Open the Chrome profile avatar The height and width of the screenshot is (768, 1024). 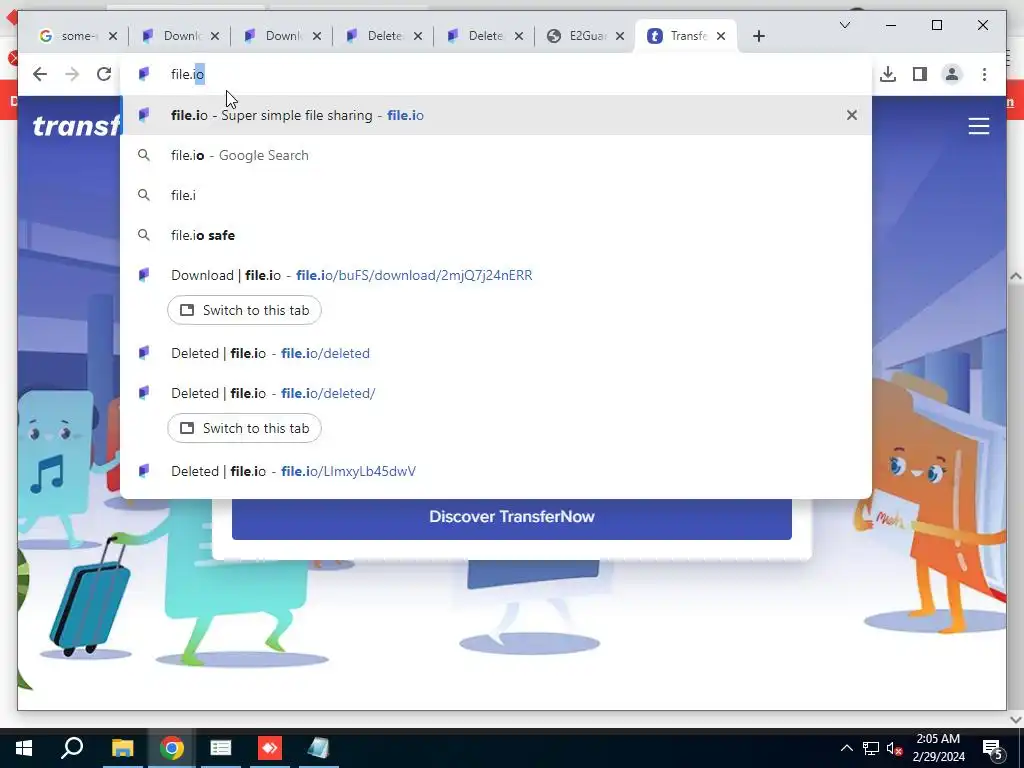click(x=952, y=74)
